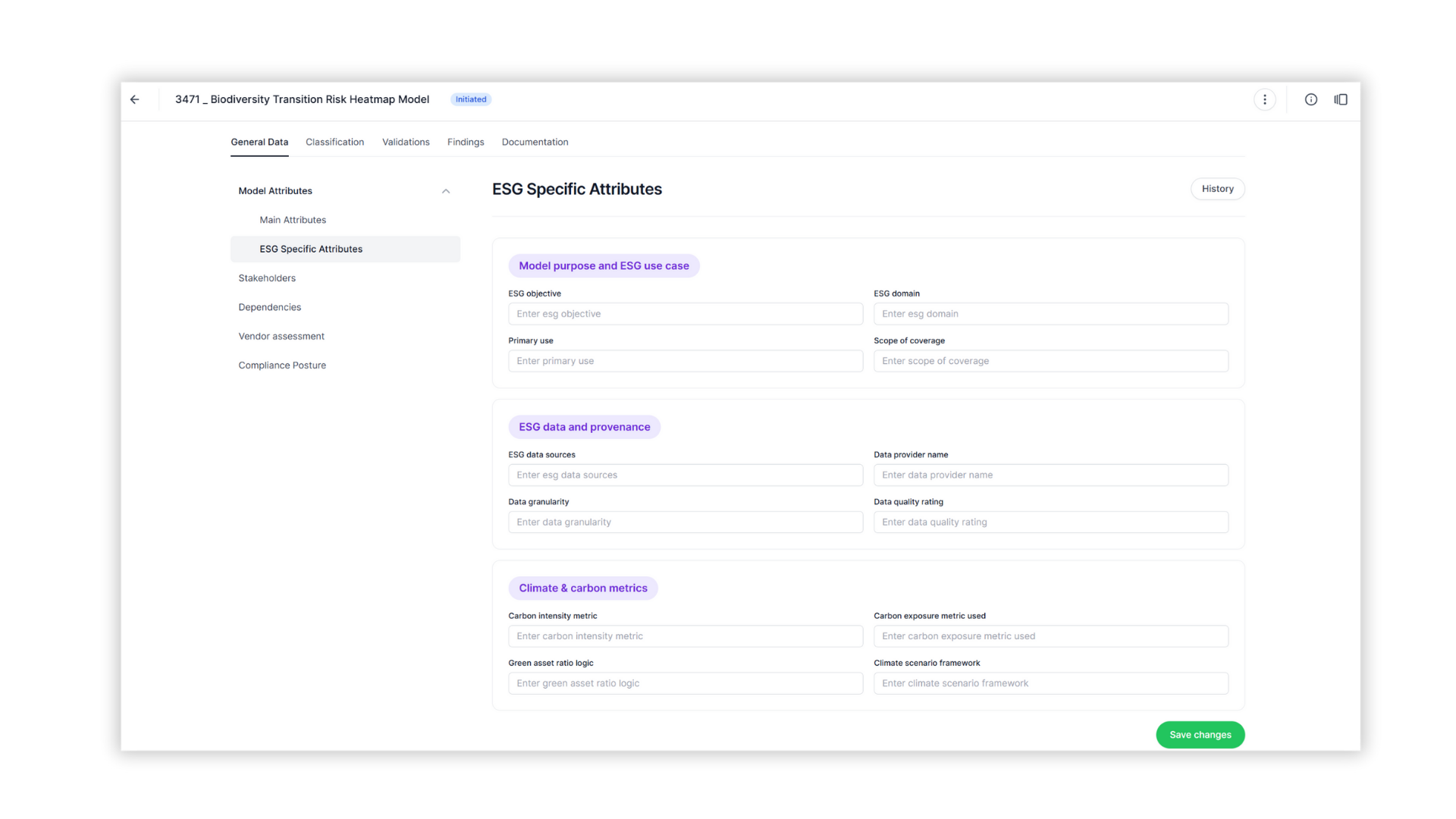This screenshot has width=1456, height=819.
Task: Collapse the Model Attributes section chevron
Action: click(x=446, y=191)
